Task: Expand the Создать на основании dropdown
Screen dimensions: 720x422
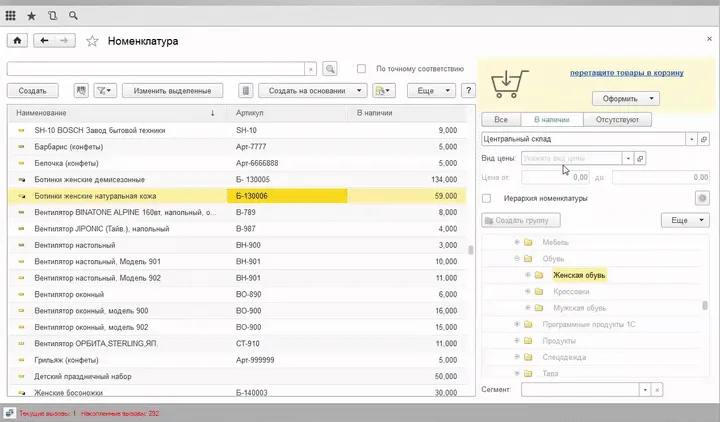Action: point(311,90)
